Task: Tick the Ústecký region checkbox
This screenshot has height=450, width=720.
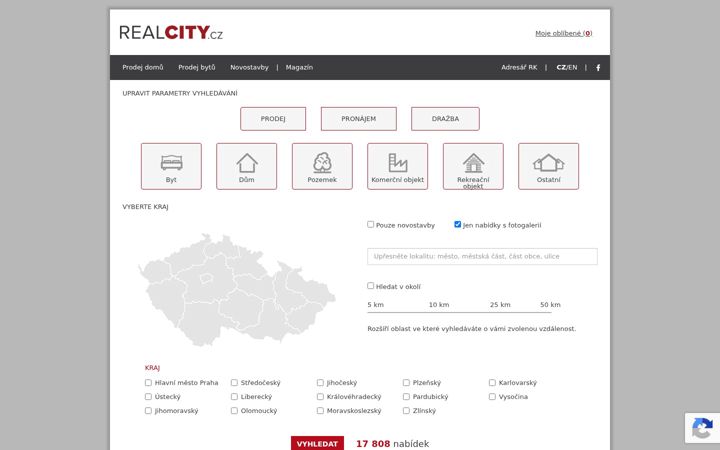Action: coord(148,396)
